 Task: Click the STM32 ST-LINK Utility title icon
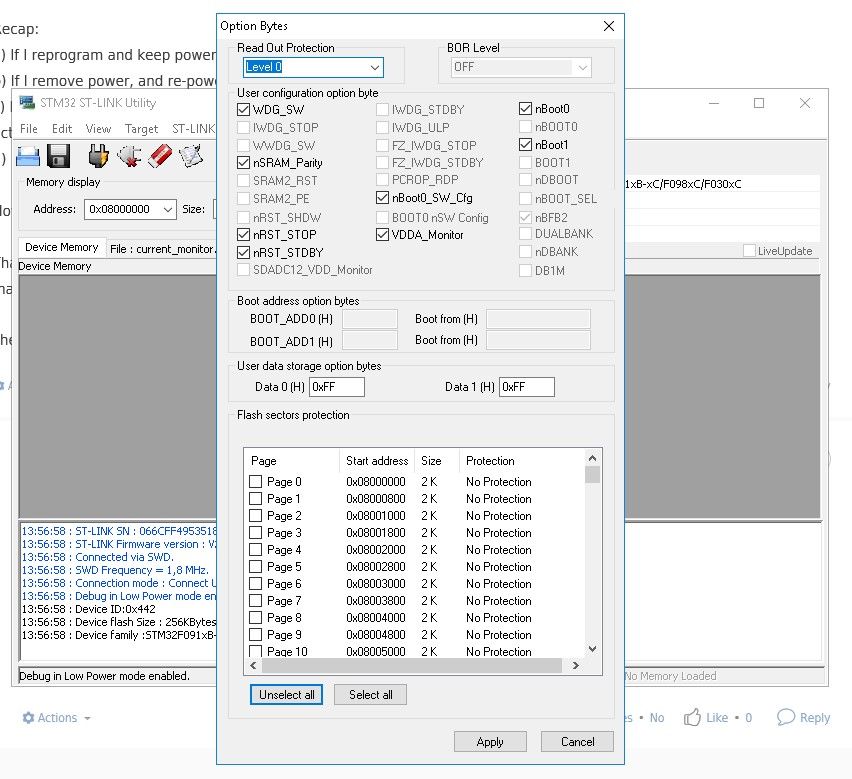pyautogui.click(x=27, y=102)
